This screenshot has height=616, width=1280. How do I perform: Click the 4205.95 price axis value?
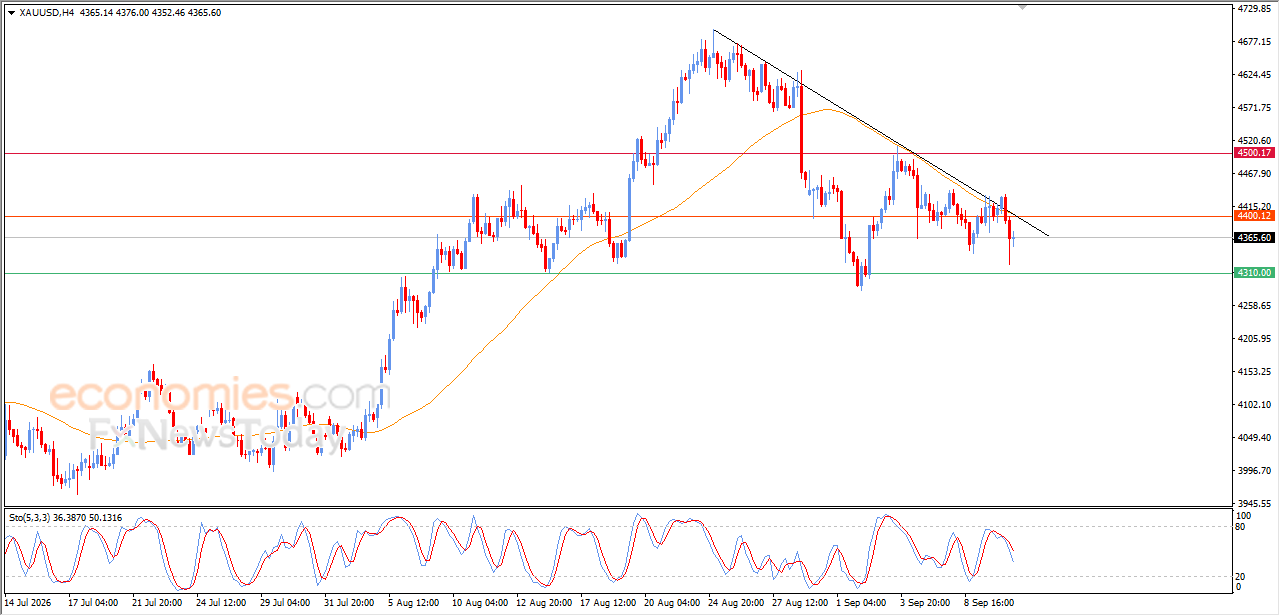1253,339
